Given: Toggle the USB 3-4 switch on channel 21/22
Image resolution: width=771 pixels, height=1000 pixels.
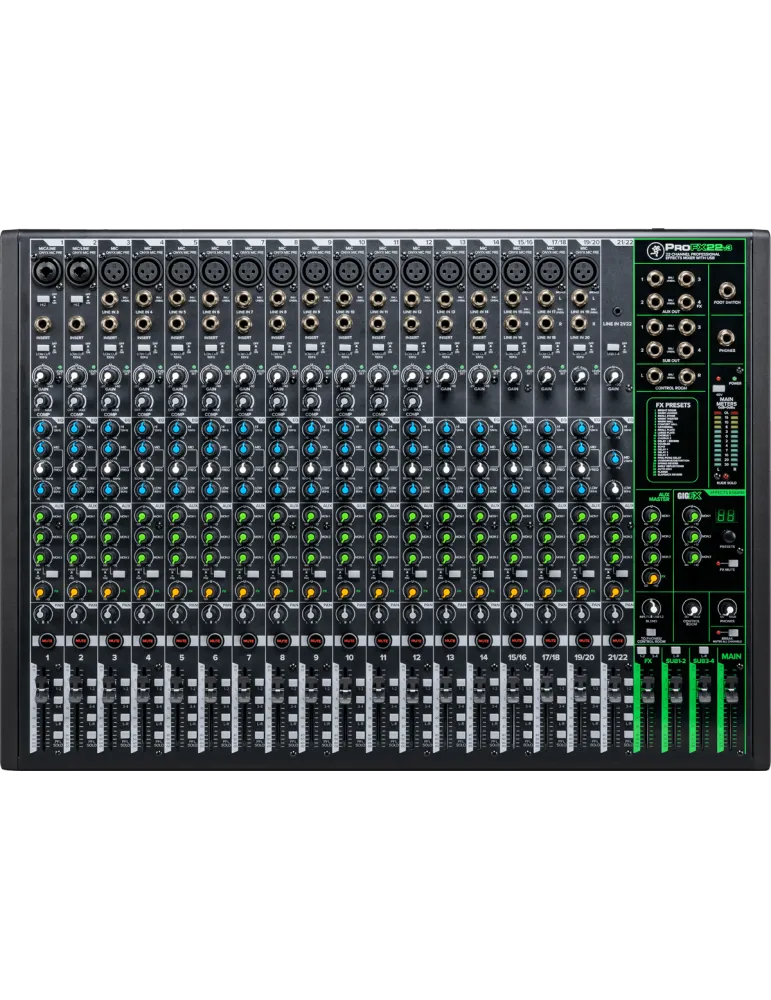Looking at the screenshot, I should [x=613, y=348].
